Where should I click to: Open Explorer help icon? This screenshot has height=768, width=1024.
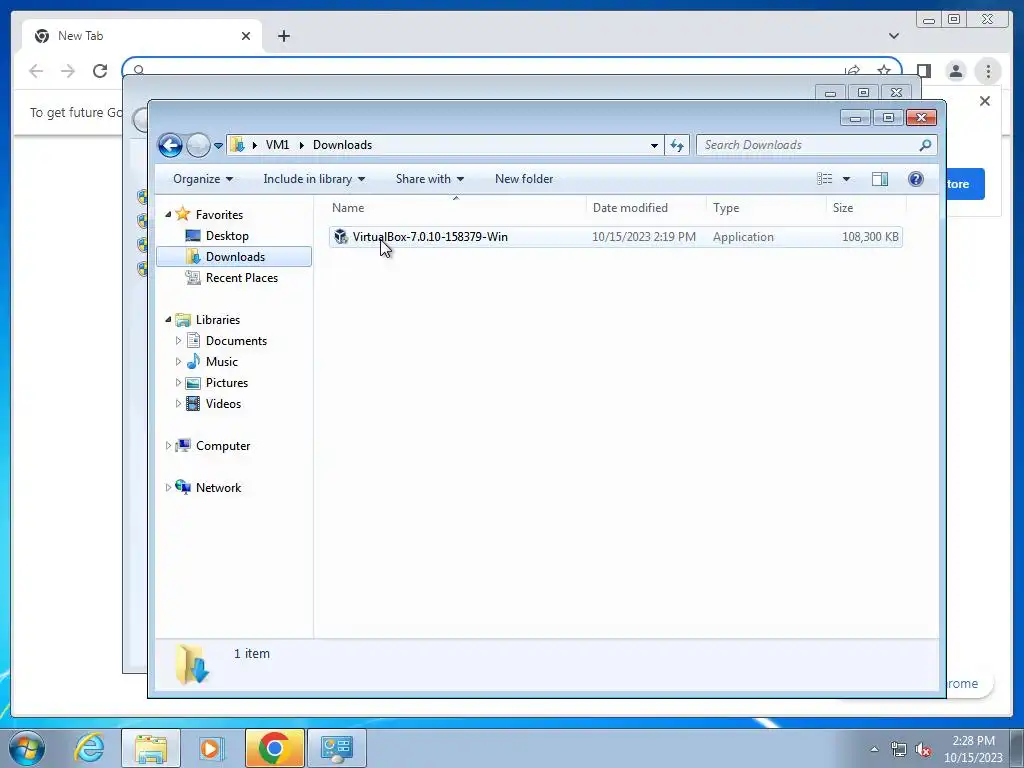pyautogui.click(x=916, y=179)
